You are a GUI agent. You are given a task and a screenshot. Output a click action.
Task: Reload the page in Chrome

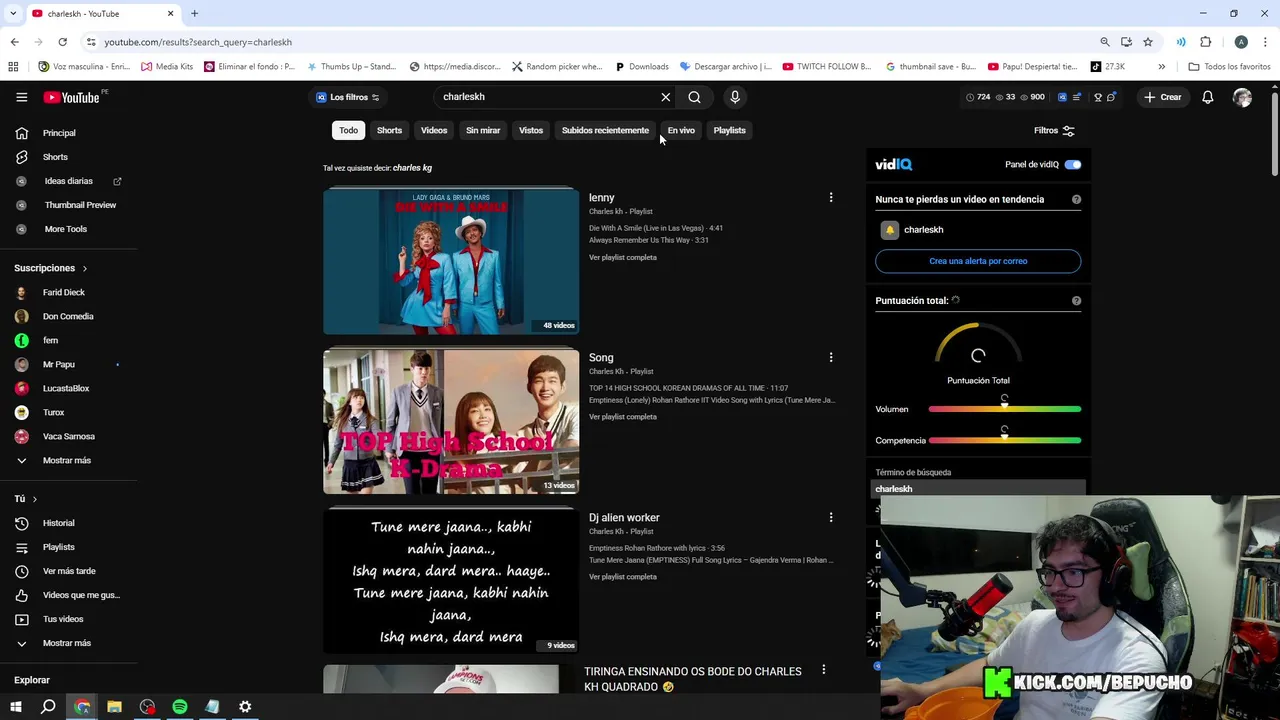62,42
